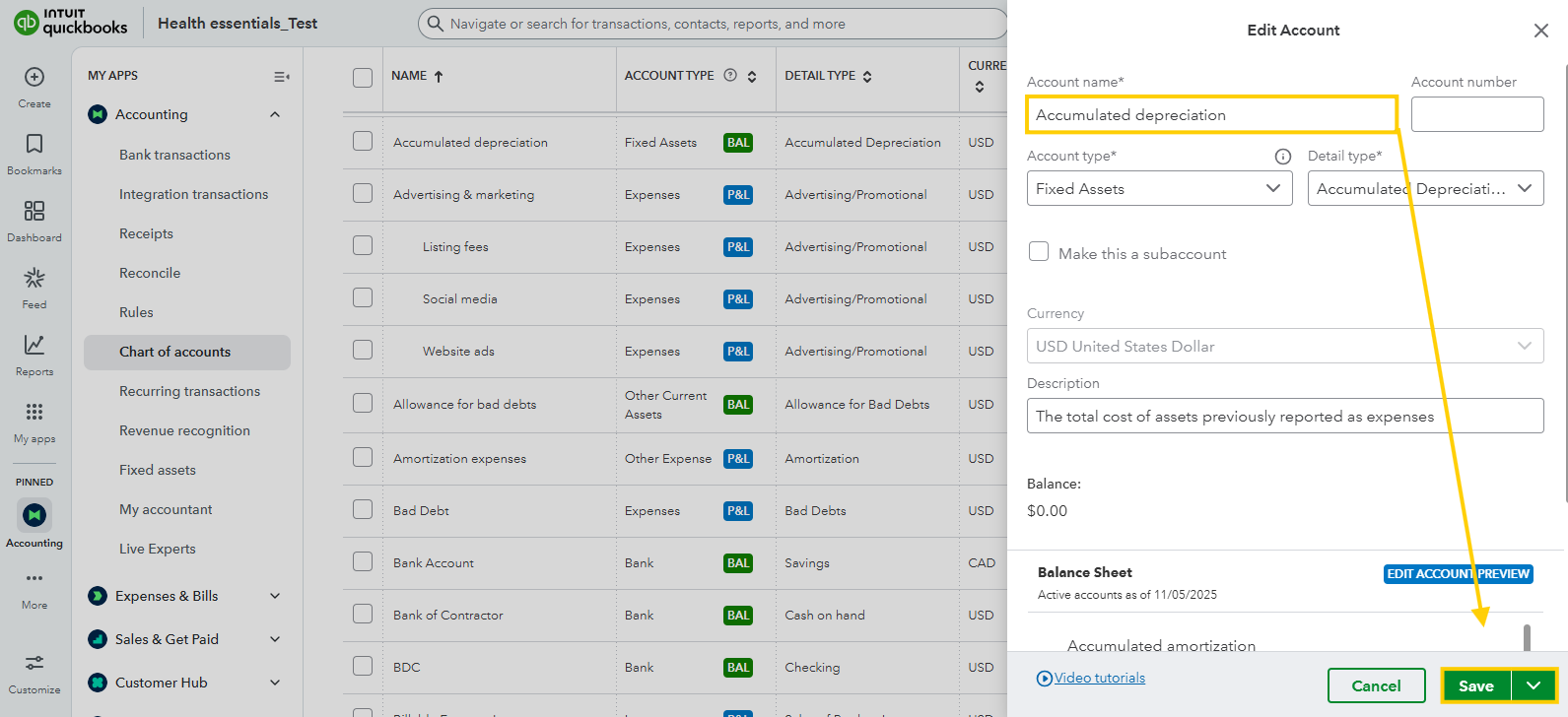Open the Detail type dropdown
The height and width of the screenshot is (717, 1568).
tap(1425, 189)
